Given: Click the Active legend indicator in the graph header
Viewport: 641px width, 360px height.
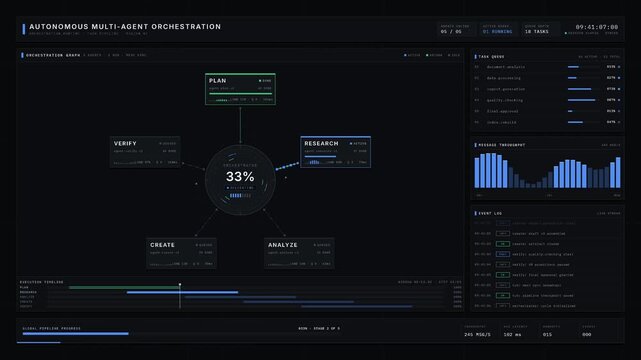Looking at the screenshot, I should click(x=412, y=55).
